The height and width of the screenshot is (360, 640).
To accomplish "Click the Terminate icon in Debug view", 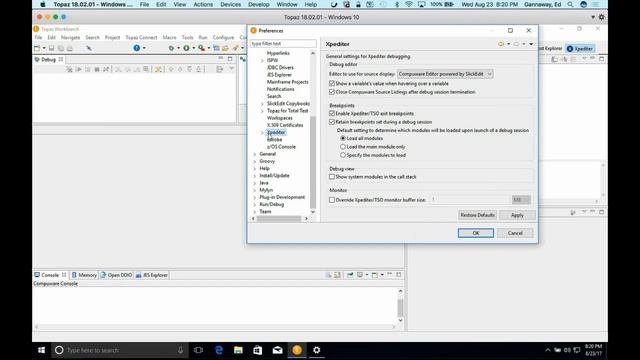I will 97,69.
